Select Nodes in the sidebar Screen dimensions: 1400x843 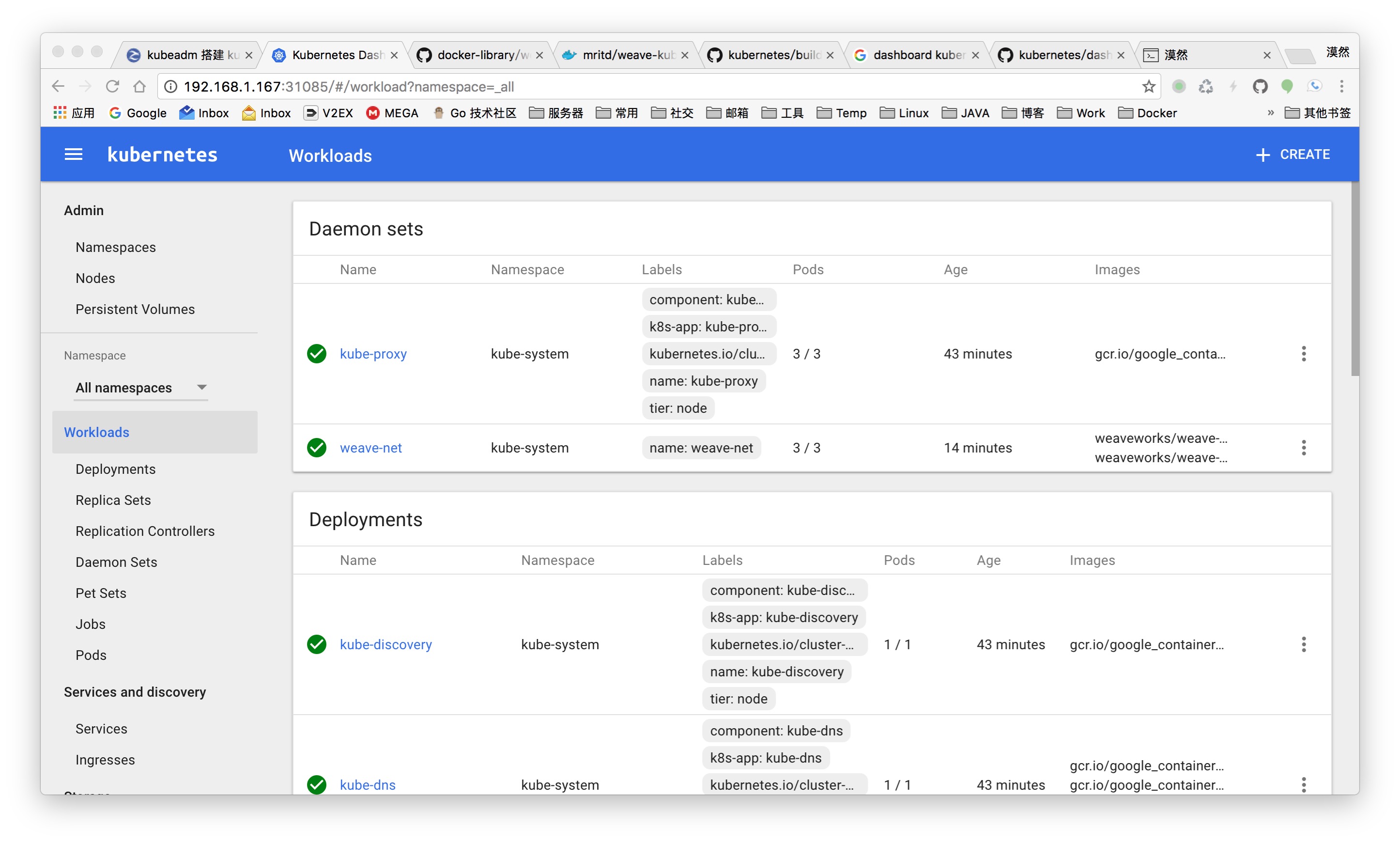pos(95,279)
